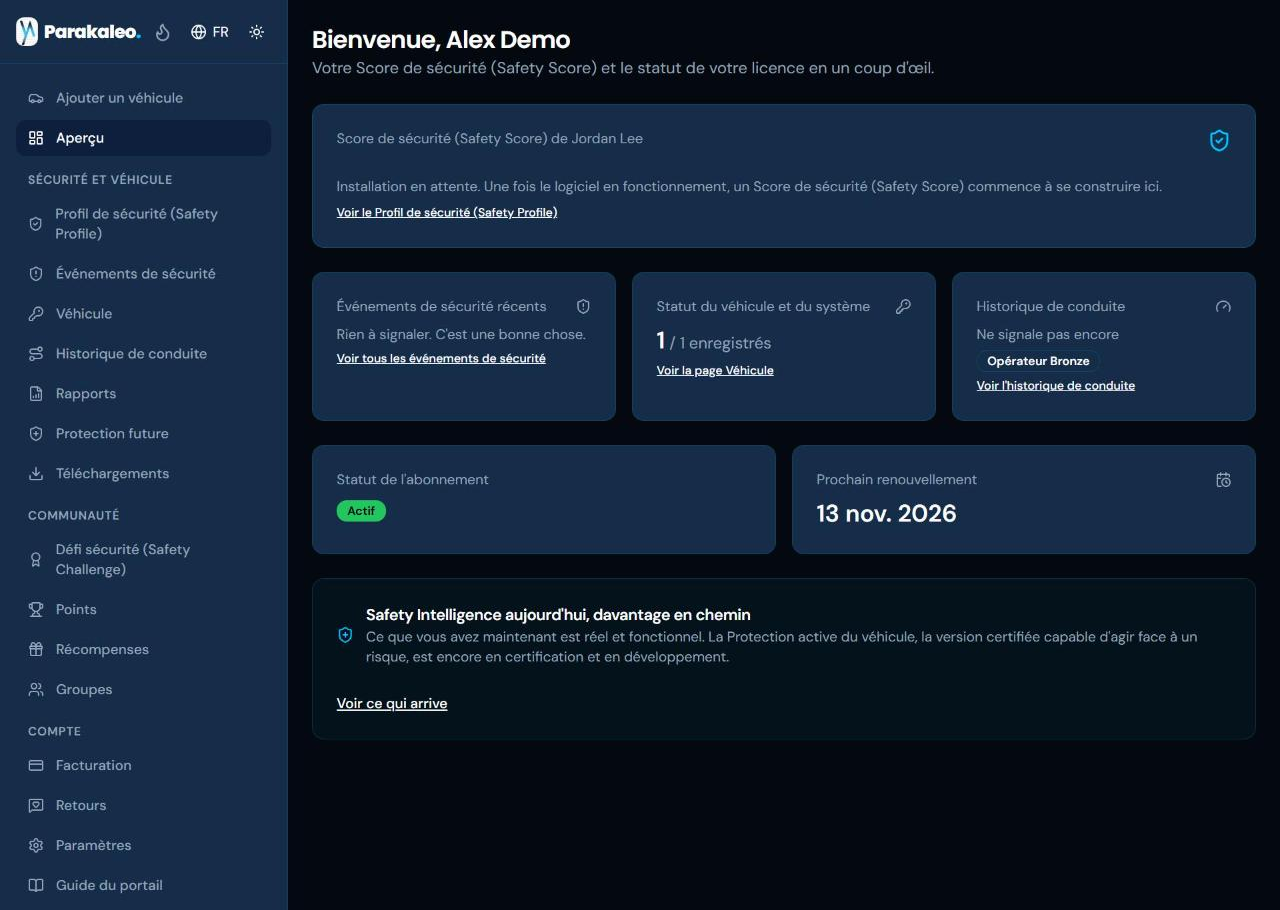Viewport: 1280px width, 910px height.
Task: Click the Bienvenue, Alex Demo heading
Action: click(441, 40)
